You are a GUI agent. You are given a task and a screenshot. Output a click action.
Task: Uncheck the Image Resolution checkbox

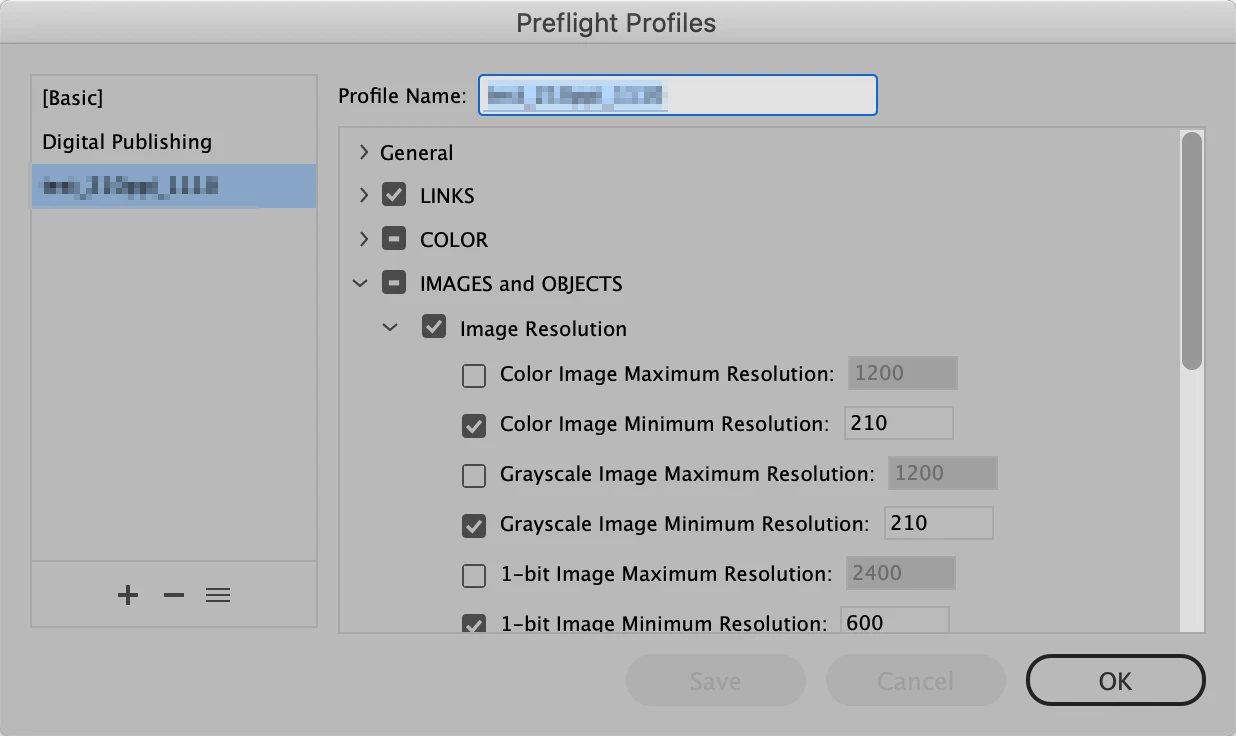click(434, 328)
